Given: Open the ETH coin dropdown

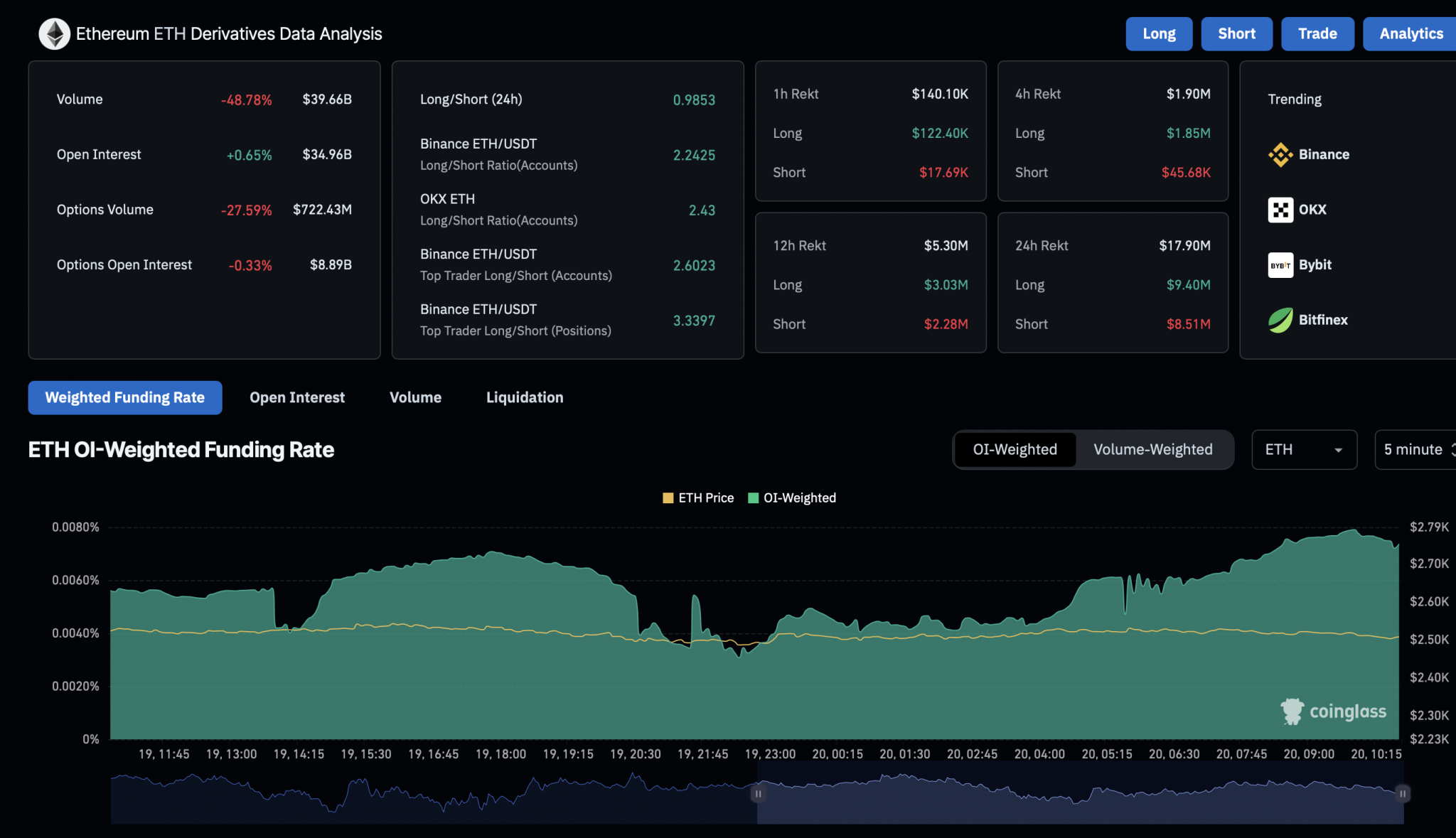Looking at the screenshot, I should point(1304,449).
